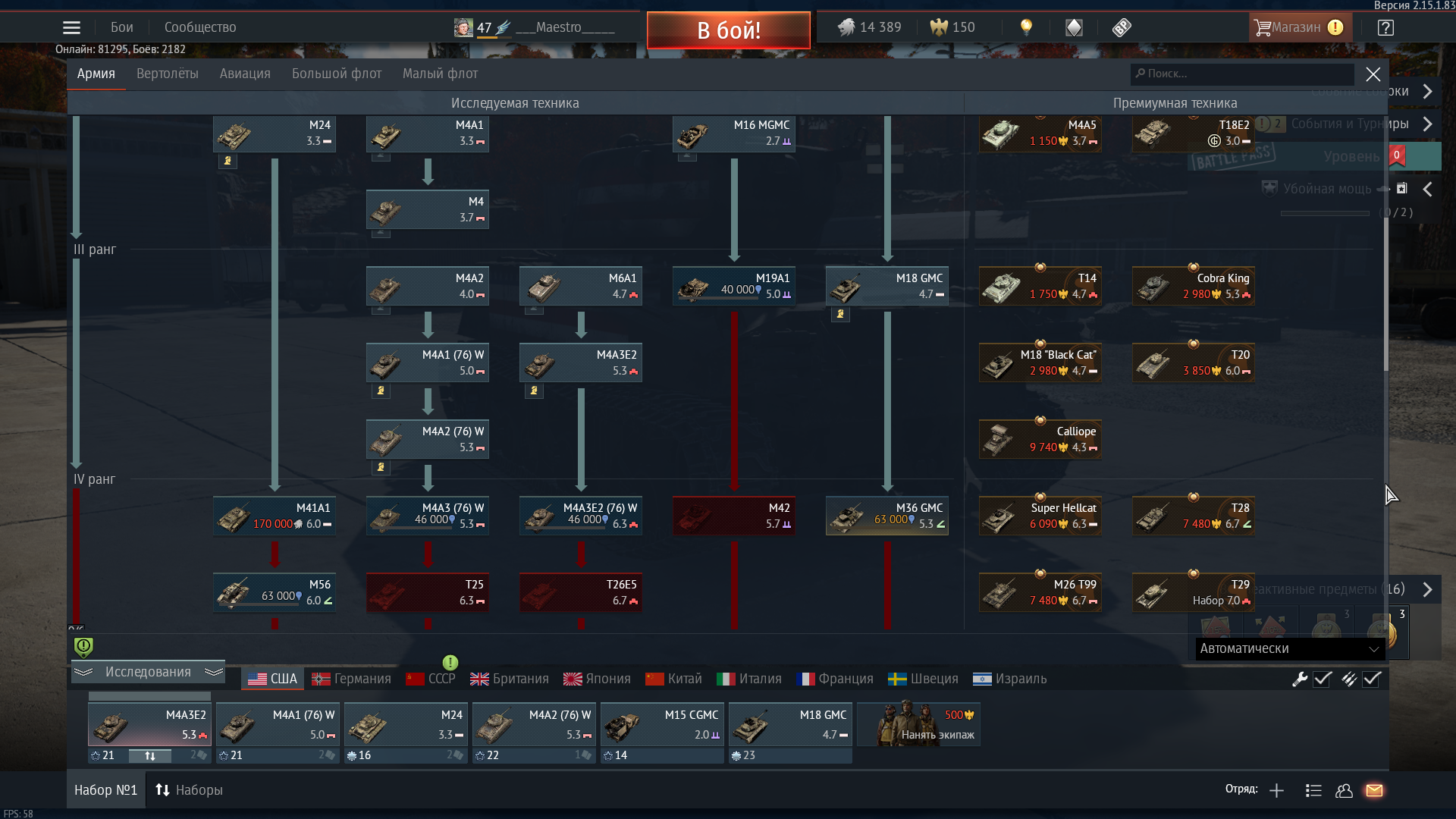Toggle the auto-ammo checkbox beside bullets
The height and width of the screenshot is (819, 1456).
[1372, 679]
